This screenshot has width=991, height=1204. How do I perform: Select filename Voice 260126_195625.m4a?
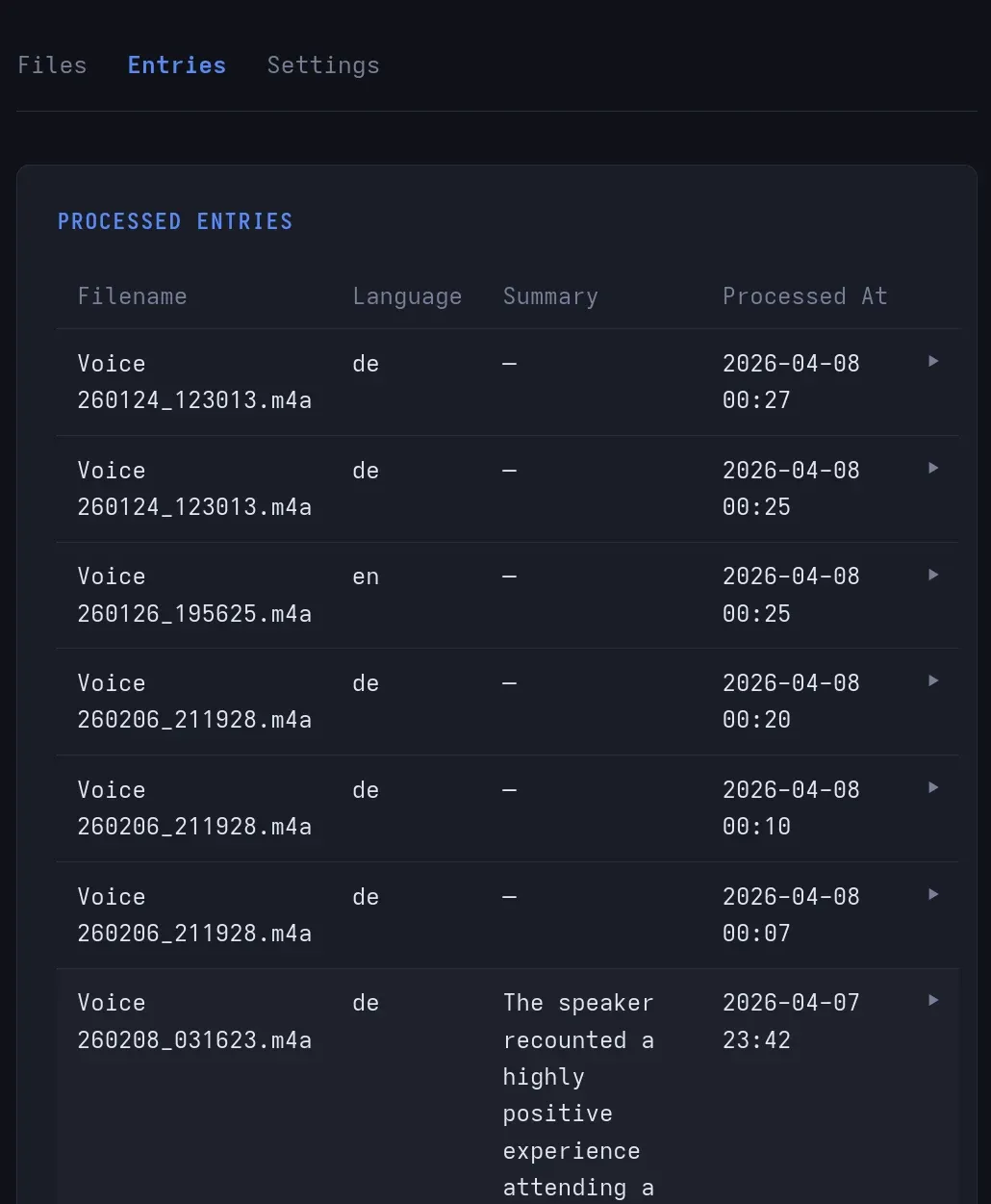click(194, 595)
